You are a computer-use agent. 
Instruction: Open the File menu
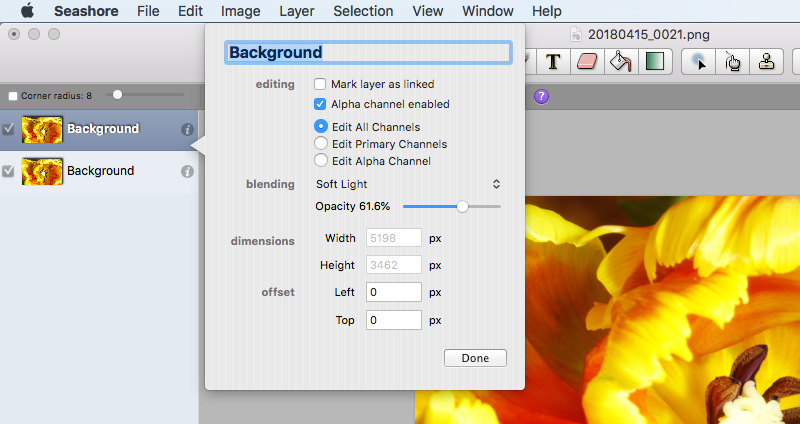pos(148,11)
